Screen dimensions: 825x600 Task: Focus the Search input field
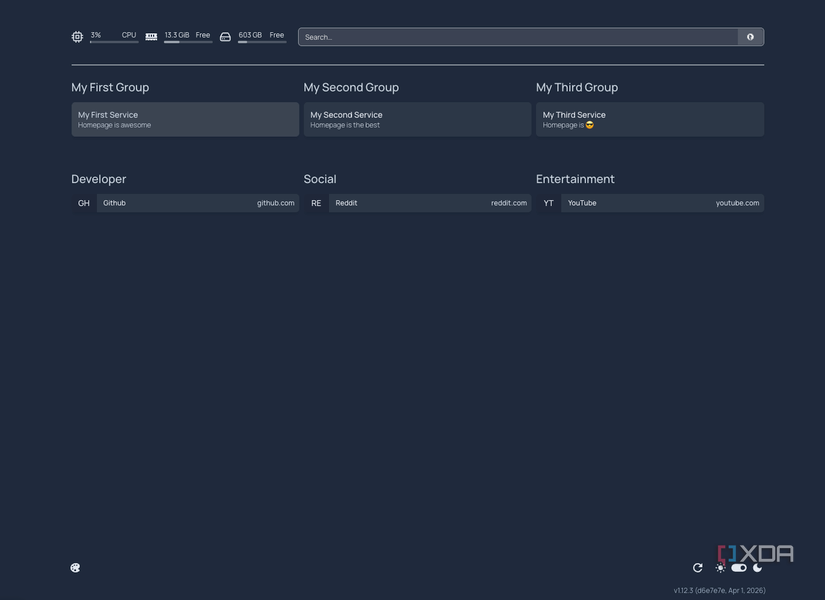click(518, 37)
